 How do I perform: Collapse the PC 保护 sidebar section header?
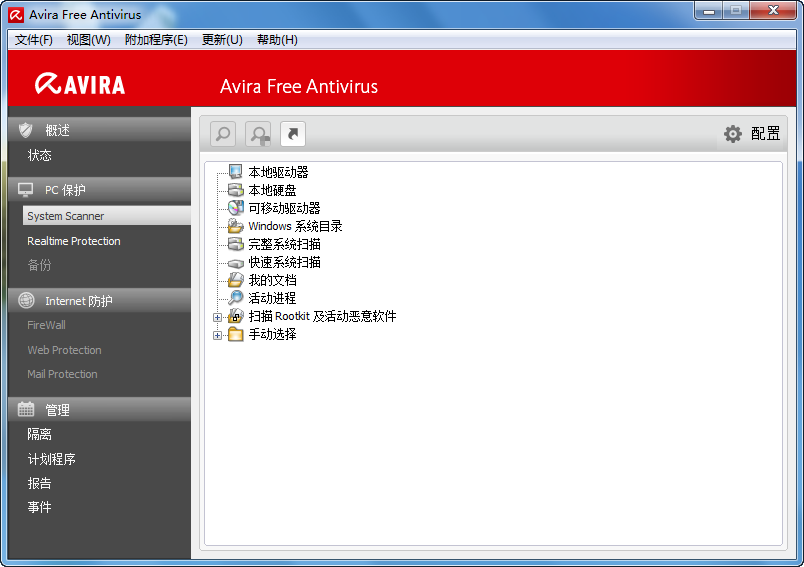click(98, 190)
